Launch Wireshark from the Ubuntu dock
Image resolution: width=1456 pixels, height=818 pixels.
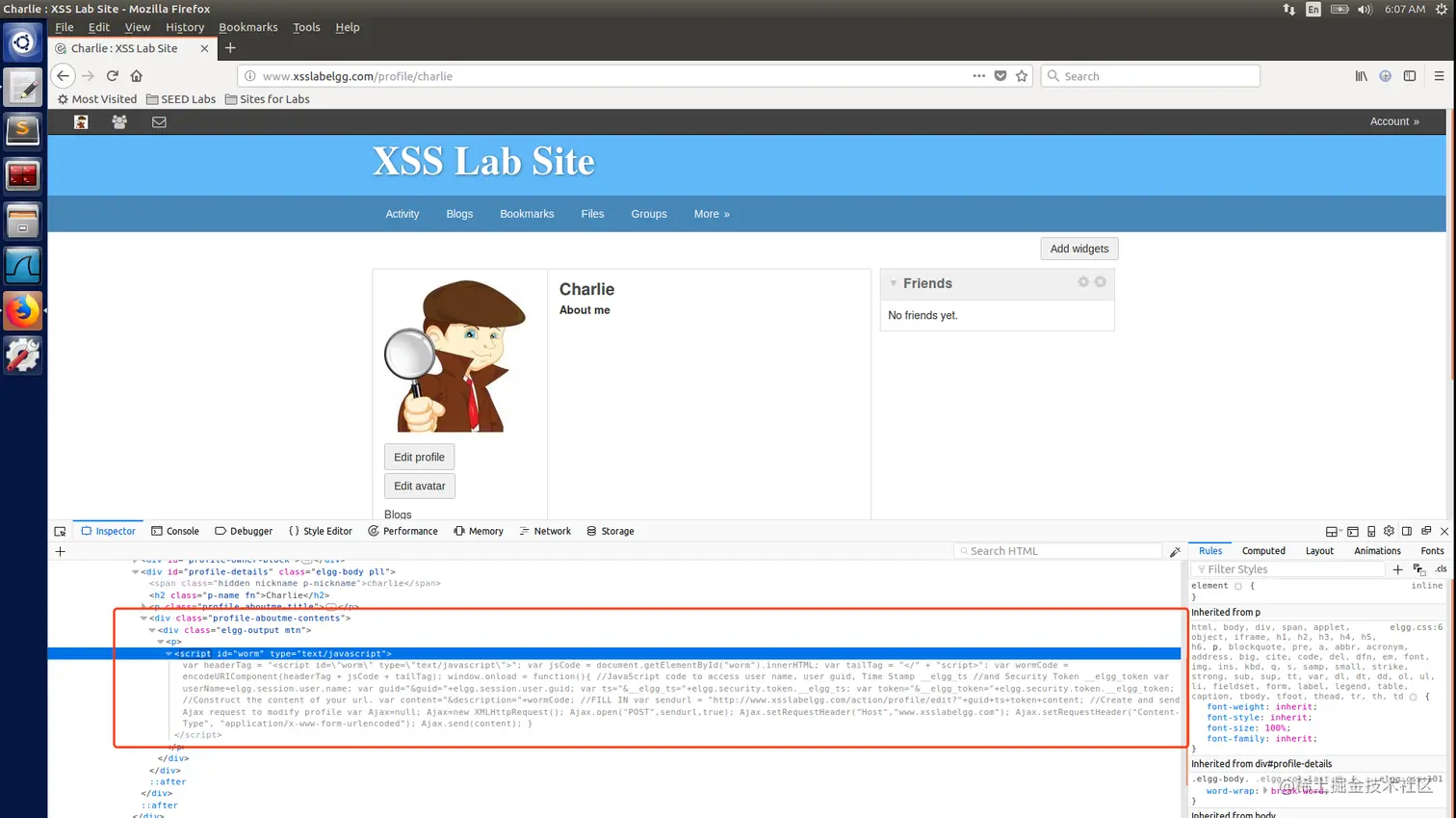(x=23, y=267)
